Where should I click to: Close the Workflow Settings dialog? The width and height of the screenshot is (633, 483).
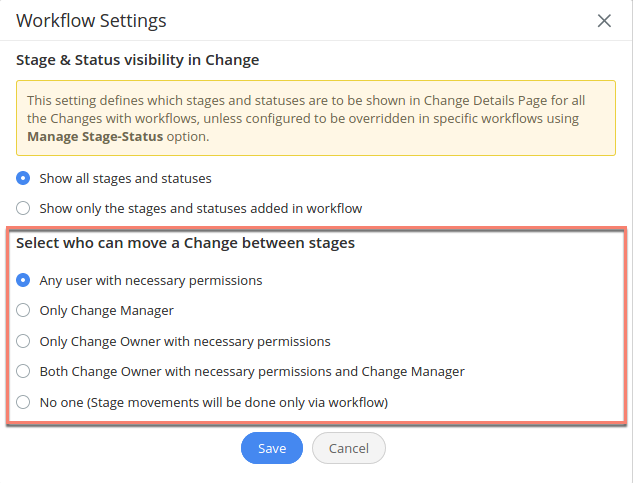pyautogui.click(x=604, y=21)
